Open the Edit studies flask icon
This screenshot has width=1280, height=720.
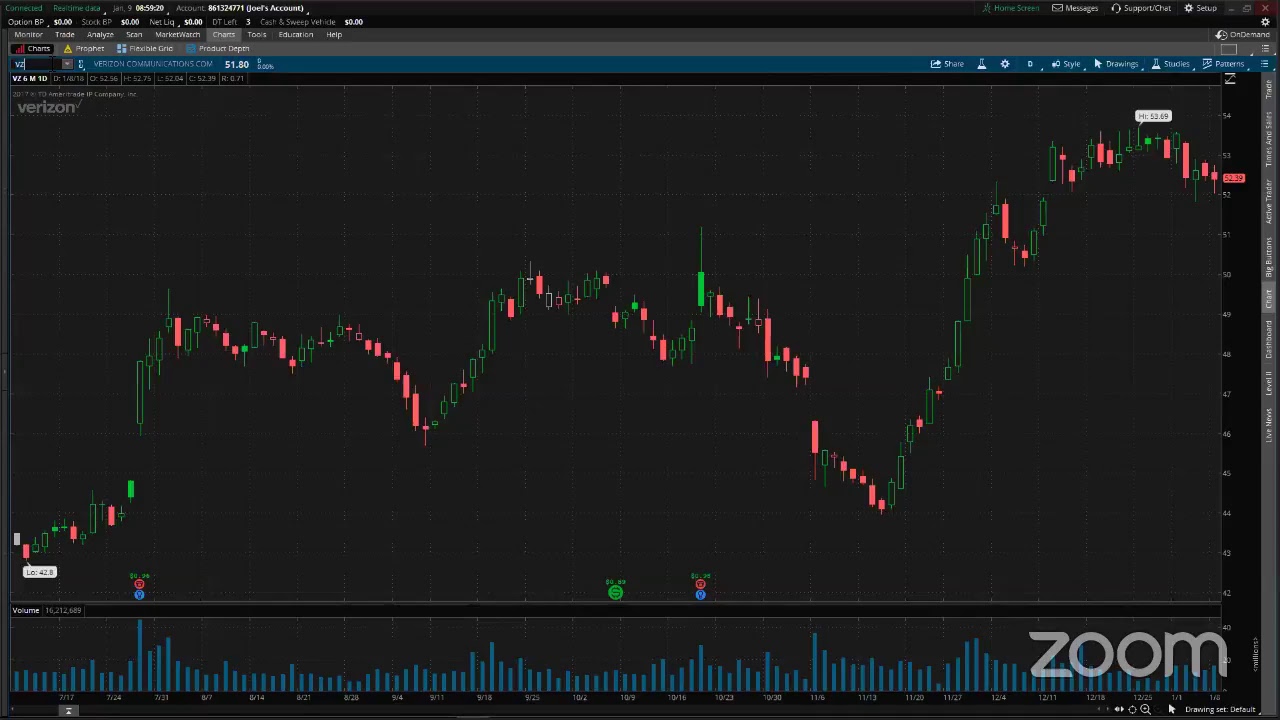[981, 64]
